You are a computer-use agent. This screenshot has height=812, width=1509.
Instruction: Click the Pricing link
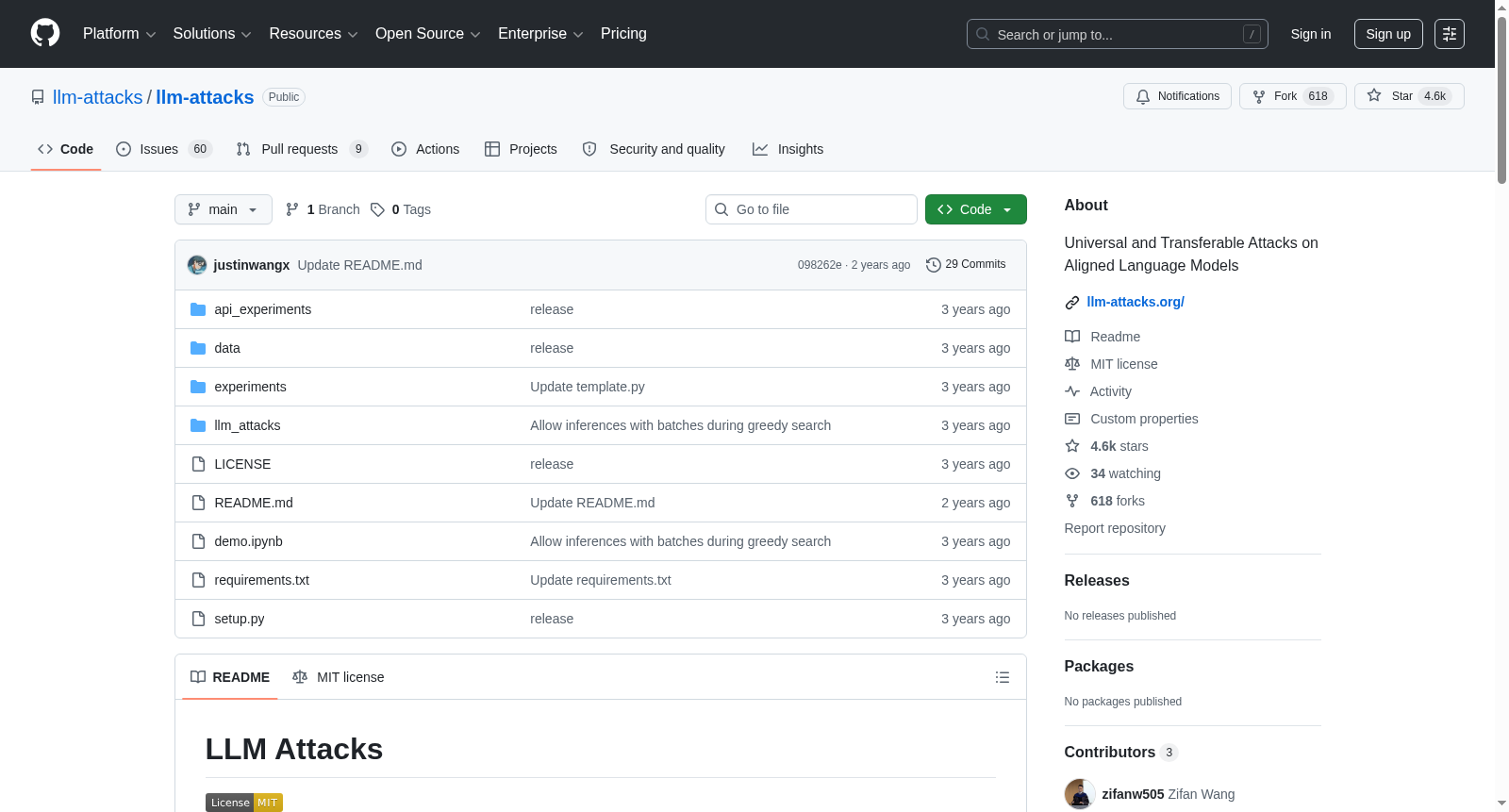[x=623, y=34]
